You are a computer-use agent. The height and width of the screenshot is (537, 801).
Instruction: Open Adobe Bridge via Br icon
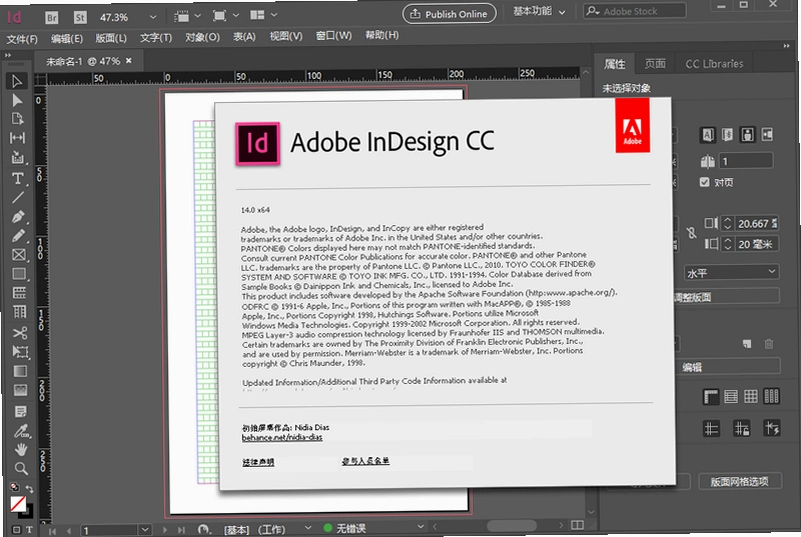coord(52,18)
